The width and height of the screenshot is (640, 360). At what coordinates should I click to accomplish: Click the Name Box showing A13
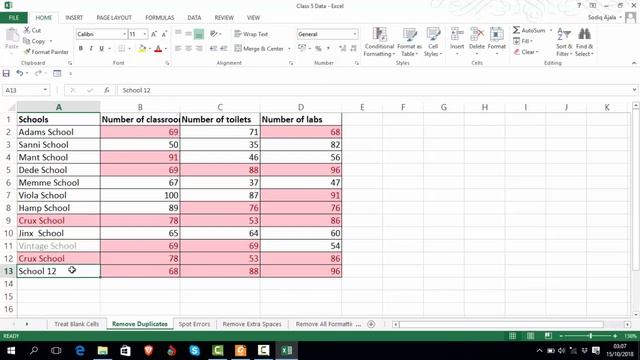coord(25,90)
